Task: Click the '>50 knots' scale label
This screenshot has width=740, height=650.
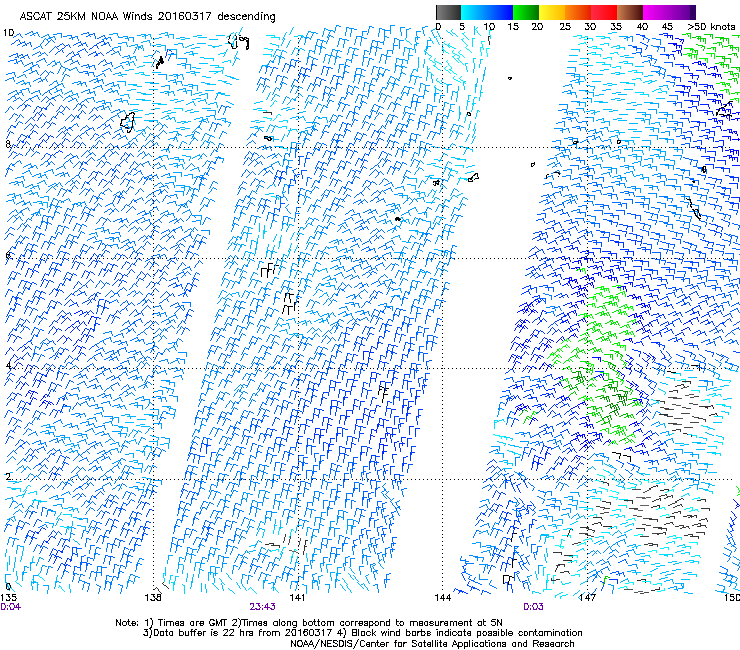Action: (711, 26)
